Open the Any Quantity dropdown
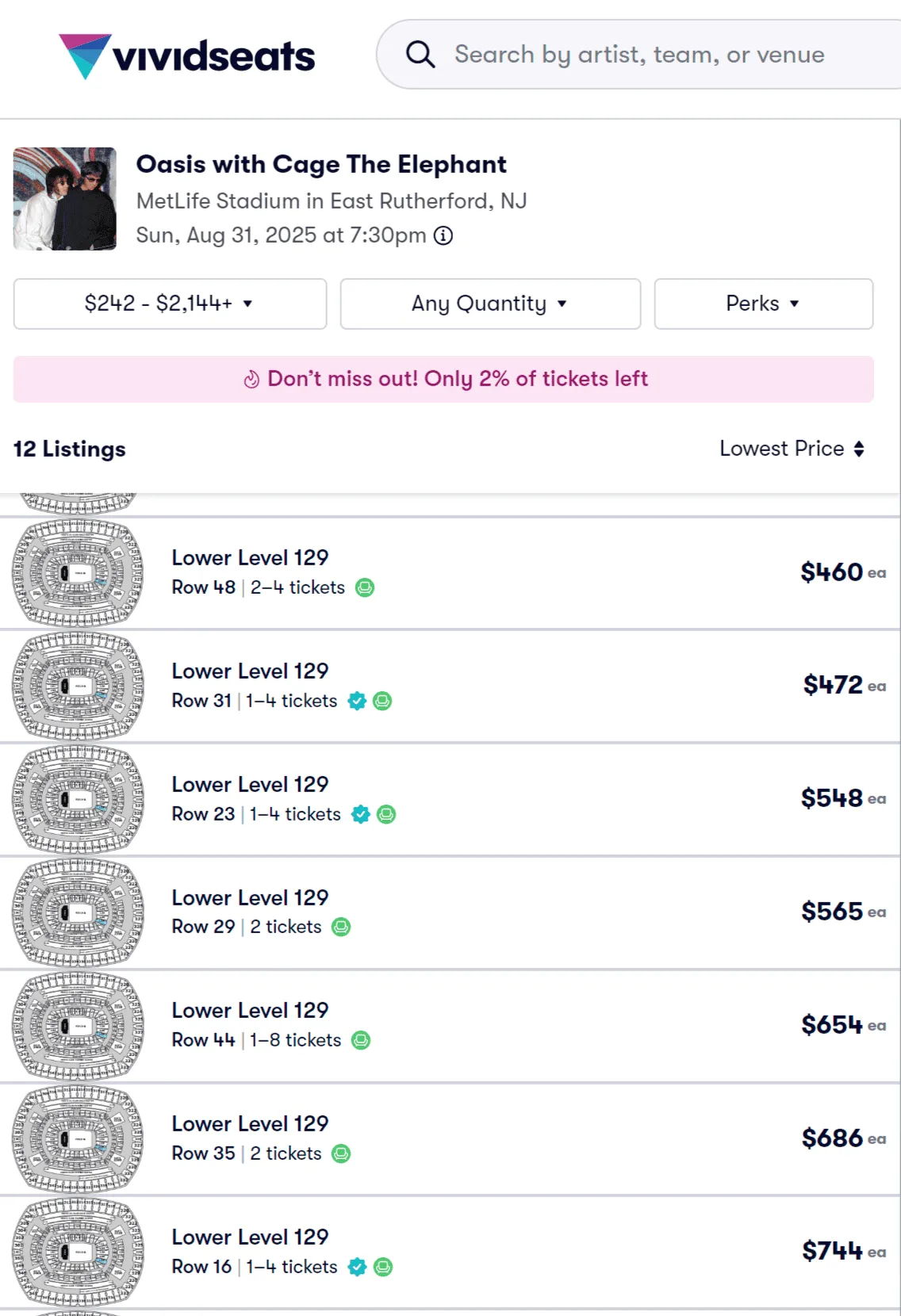The height and width of the screenshot is (1316, 901). point(489,304)
